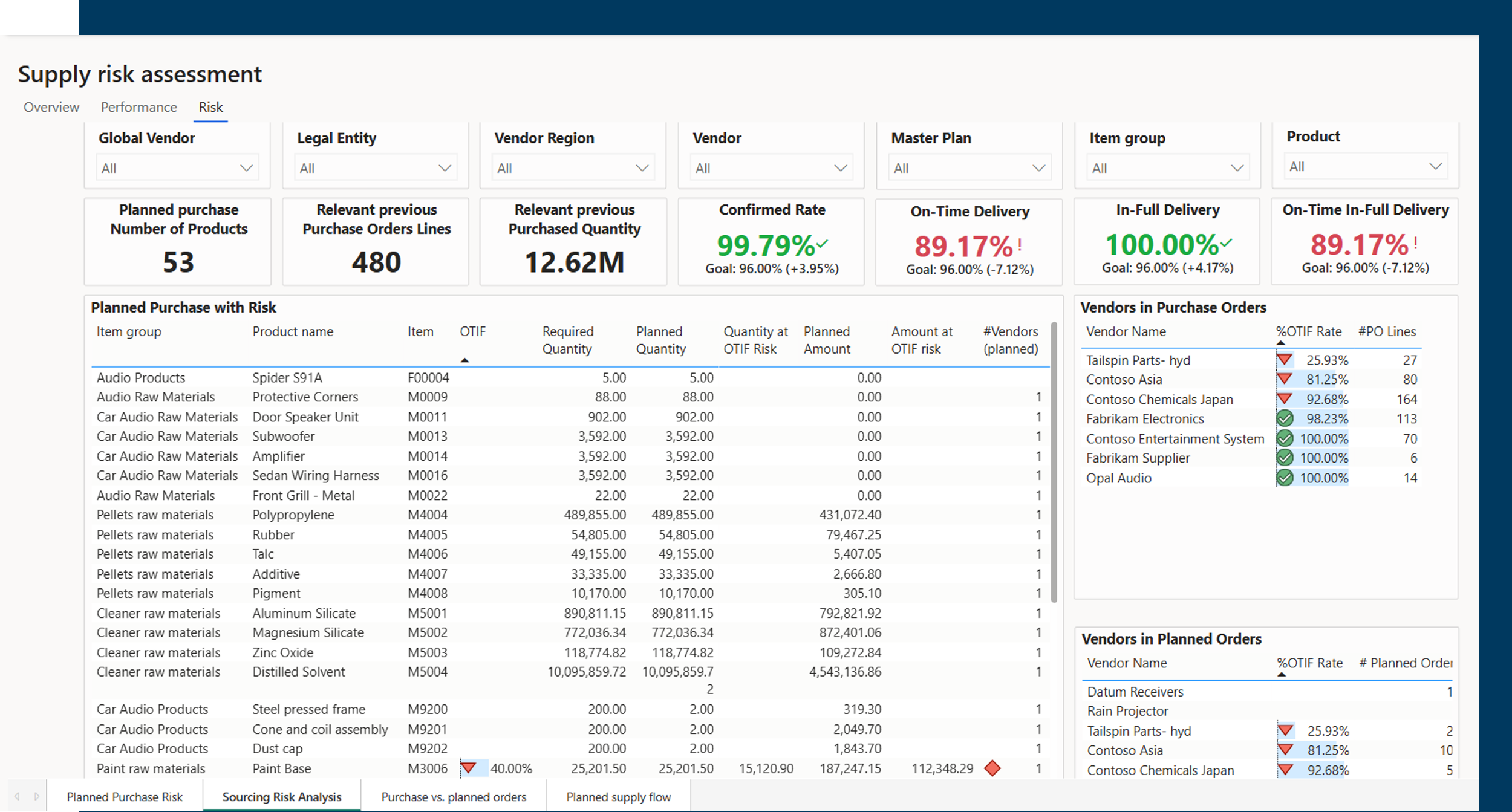This screenshot has height=812, width=1512.
Task: Expand the Vendor Region filter dropdown
Action: pyautogui.click(x=573, y=168)
